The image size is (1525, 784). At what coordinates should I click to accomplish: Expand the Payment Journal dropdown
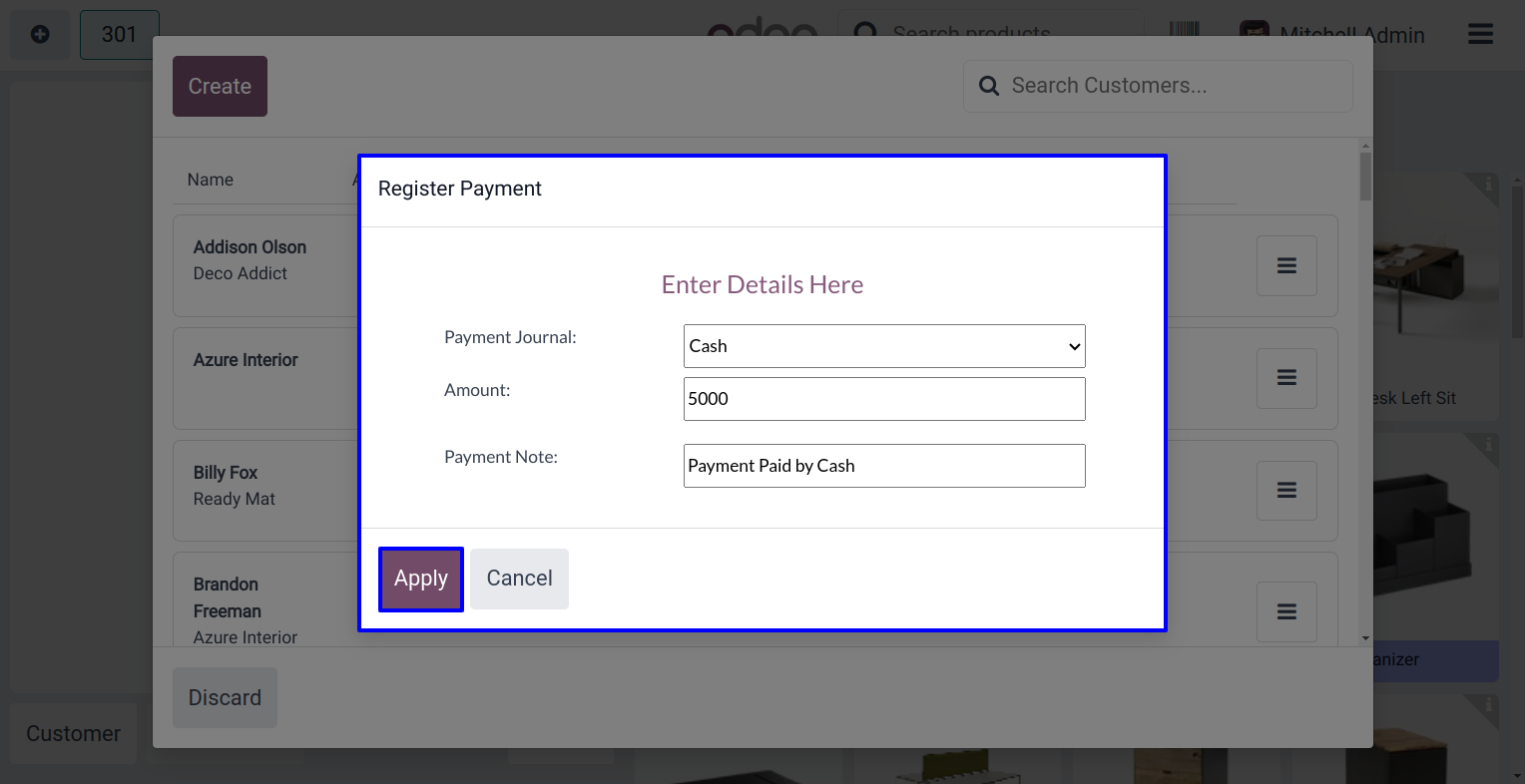click(x=884, y=346)
